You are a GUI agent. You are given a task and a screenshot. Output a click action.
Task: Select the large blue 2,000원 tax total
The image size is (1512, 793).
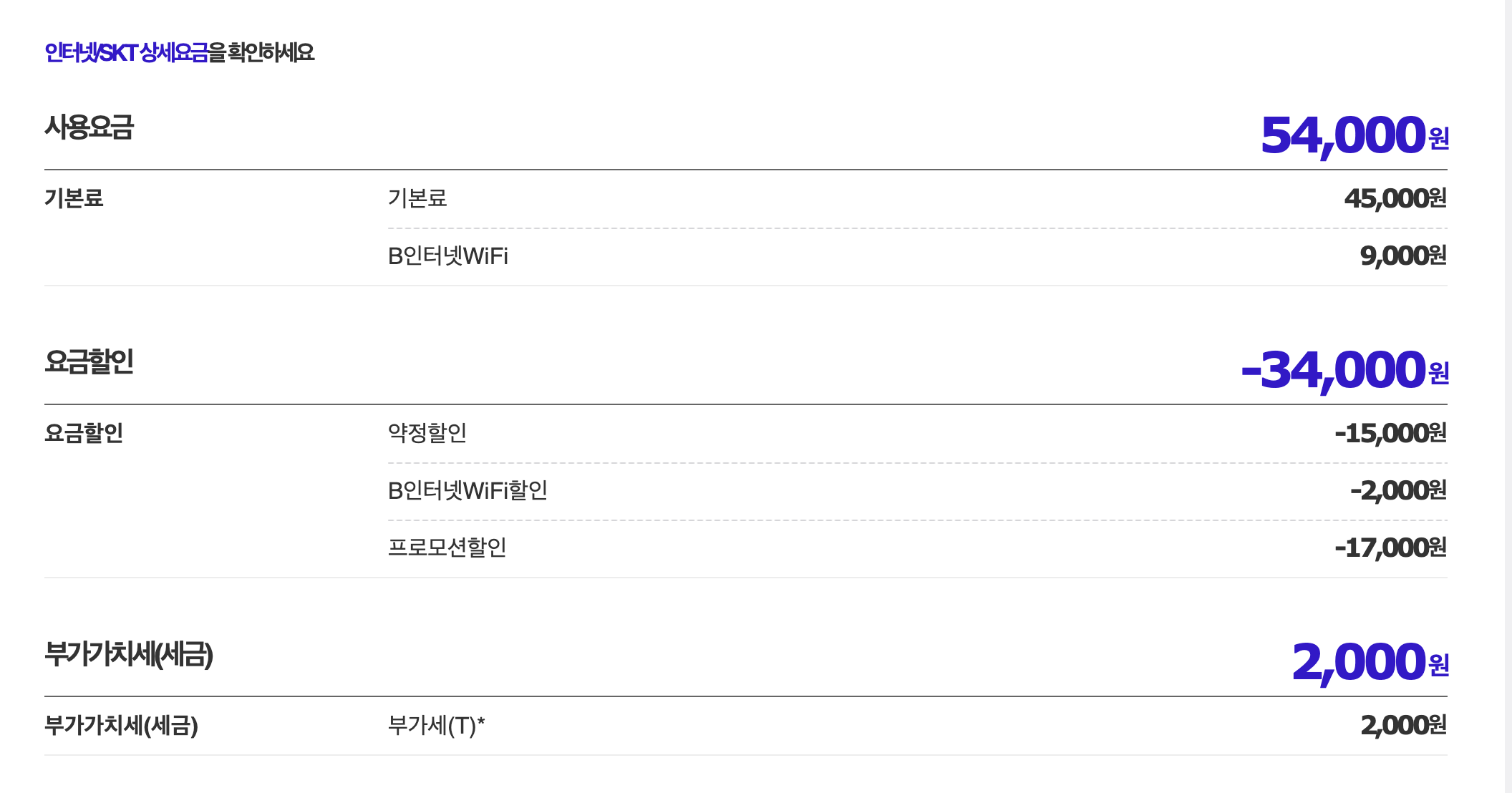coord(1370,662)
